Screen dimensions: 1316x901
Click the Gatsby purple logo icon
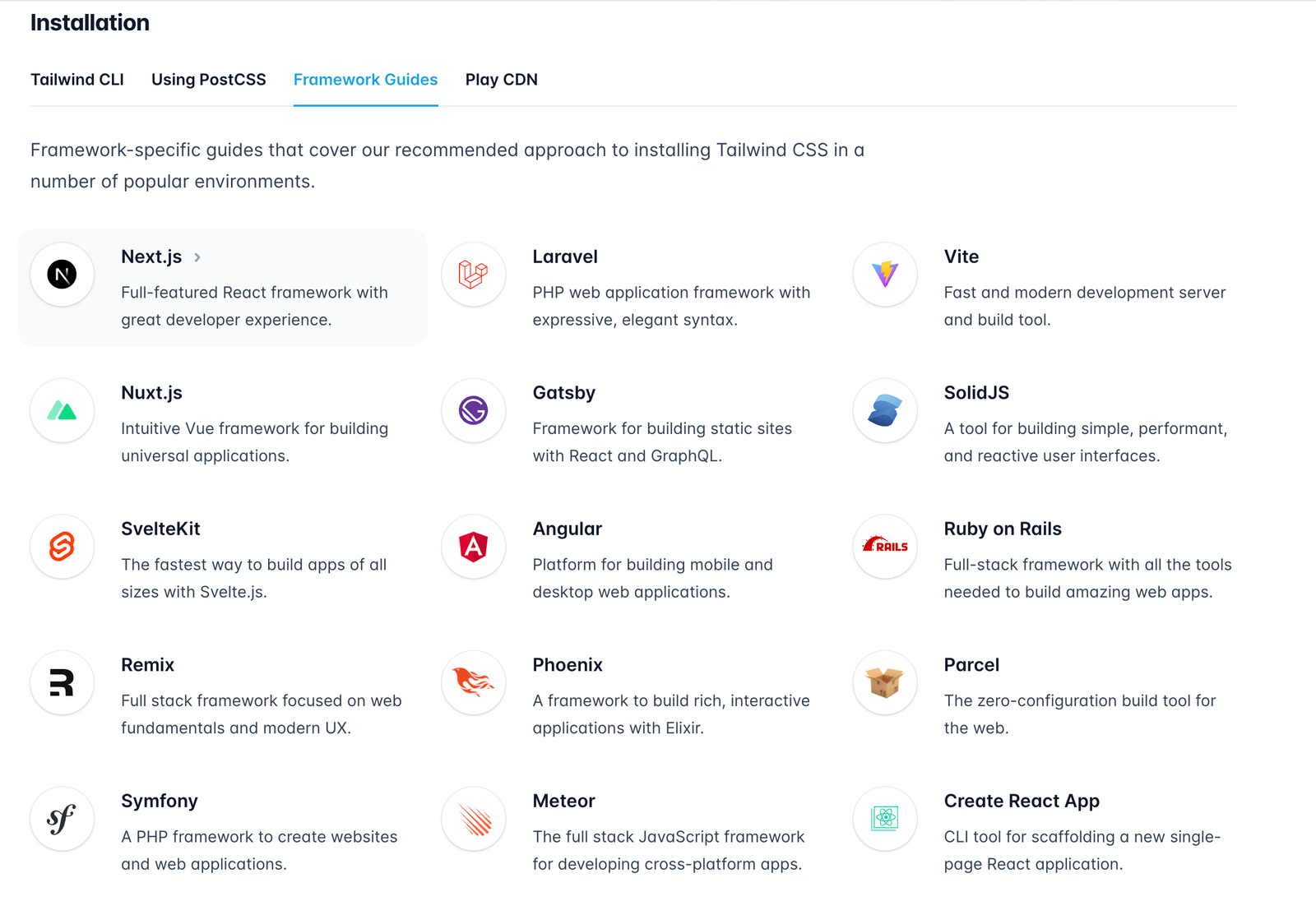[x=474, y=410]
